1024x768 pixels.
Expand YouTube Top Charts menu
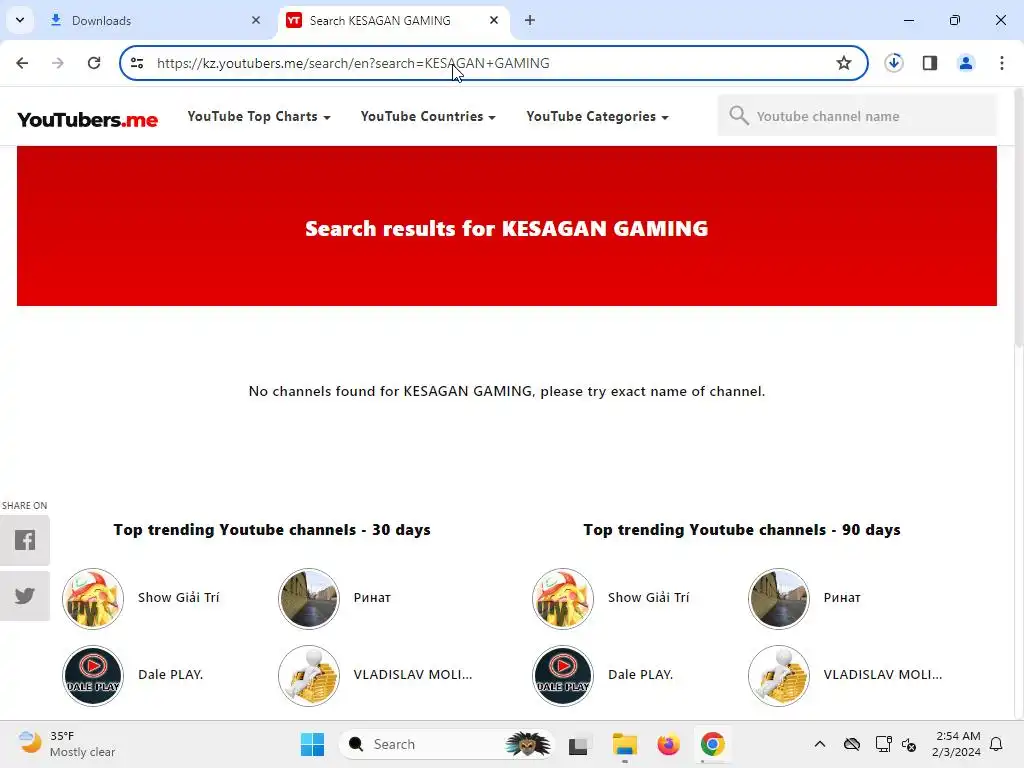(259, 116)
